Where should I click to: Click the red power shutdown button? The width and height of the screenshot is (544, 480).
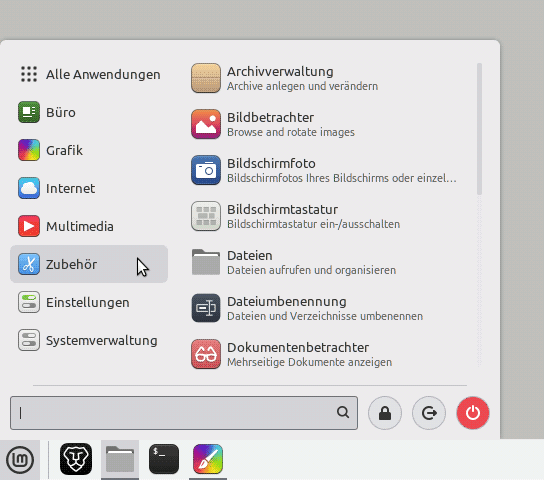(x=473, y=413)
